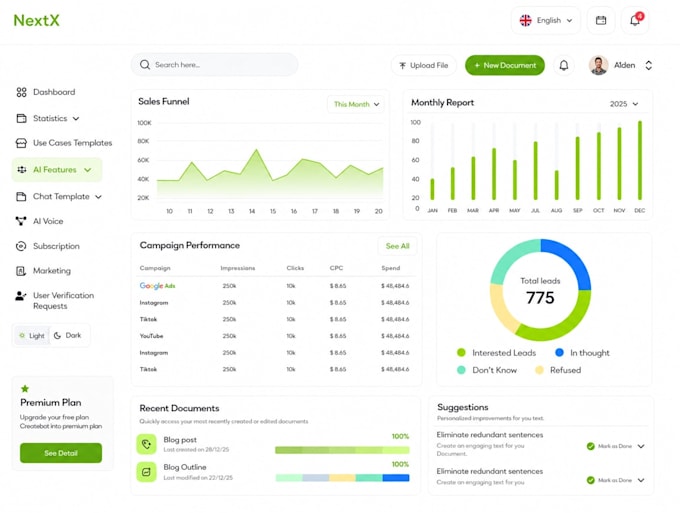Click the Marketing icon
Screen dimensions: 680x513
(x=21, y=271)
